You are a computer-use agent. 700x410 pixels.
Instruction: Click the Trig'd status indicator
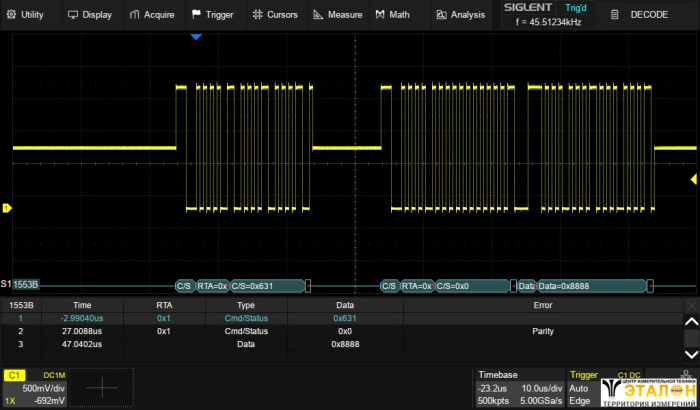[577, 8]
